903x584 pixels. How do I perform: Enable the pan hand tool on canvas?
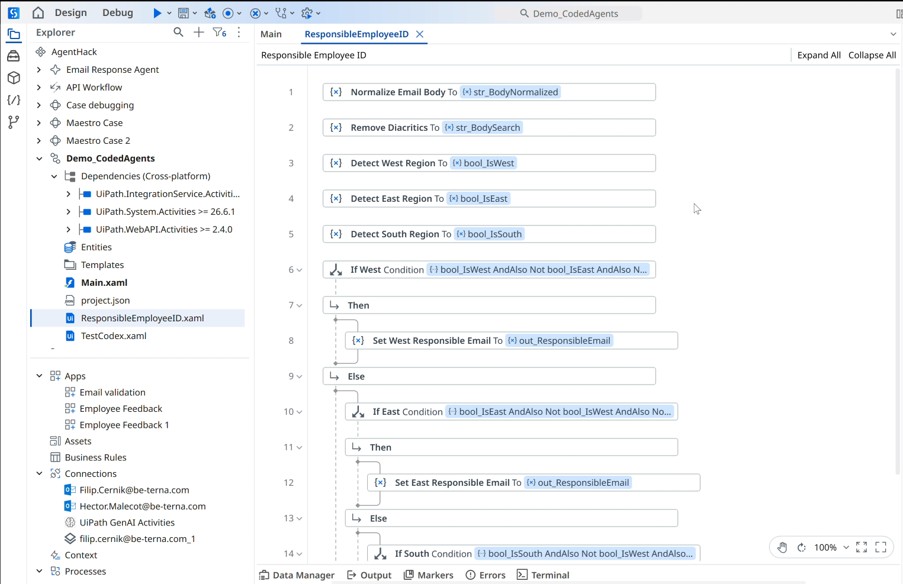[781, 547]
